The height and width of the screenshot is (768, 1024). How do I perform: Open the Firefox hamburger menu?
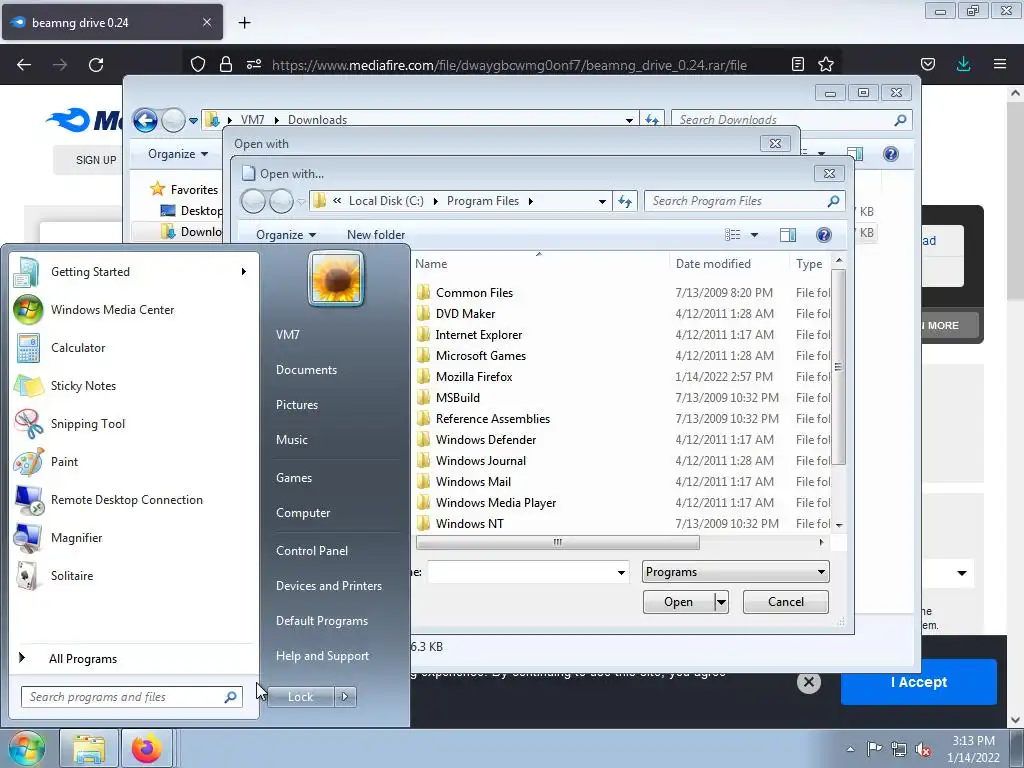pyautogui.click(x=1000, y=64)
